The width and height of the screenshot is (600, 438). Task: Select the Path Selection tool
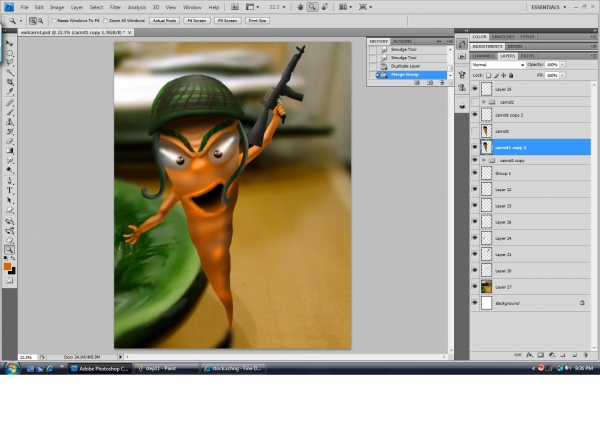pos(10,200)
